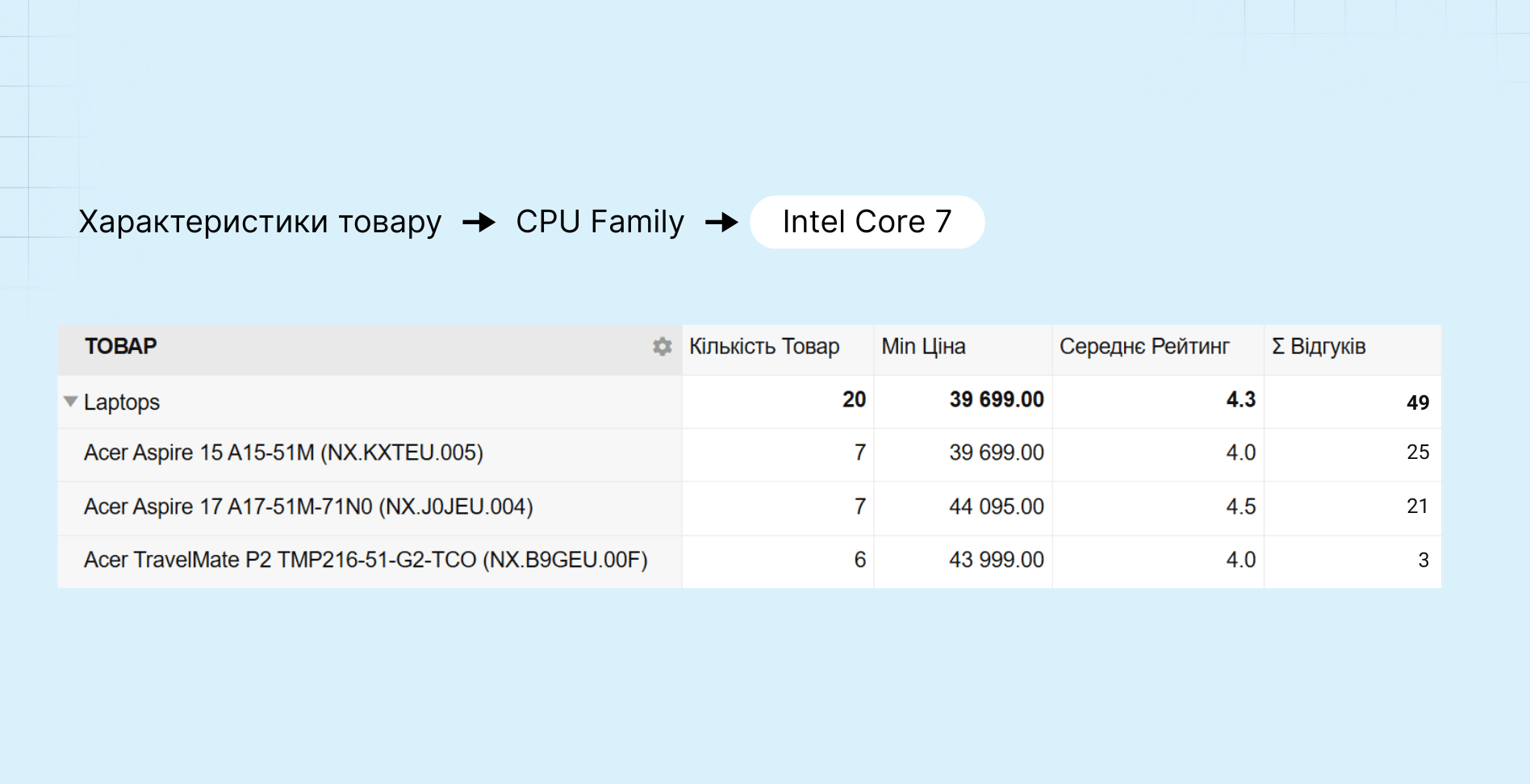Open the Характеристики товару breadcrumb
This screenshot has width=1530, height=784.
(260, 223)
